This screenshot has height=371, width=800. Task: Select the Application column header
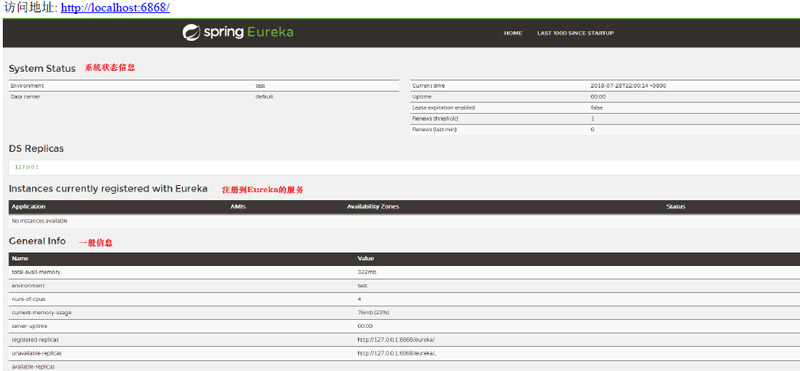coord(29,207)
